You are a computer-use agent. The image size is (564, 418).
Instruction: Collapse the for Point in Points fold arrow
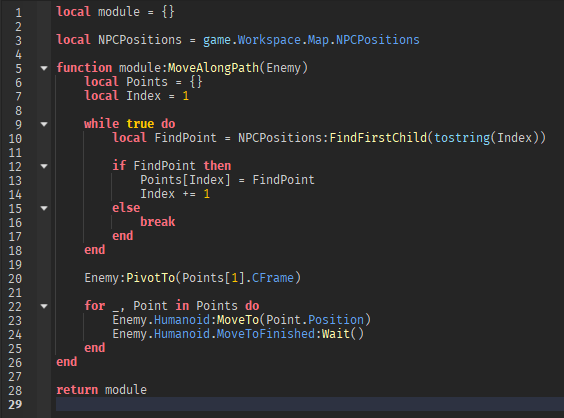point(44,306)
